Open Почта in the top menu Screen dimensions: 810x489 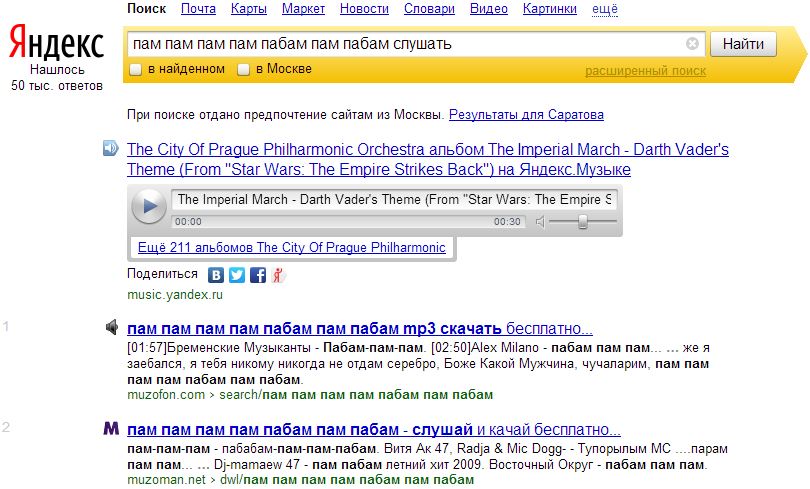point(198,9)
